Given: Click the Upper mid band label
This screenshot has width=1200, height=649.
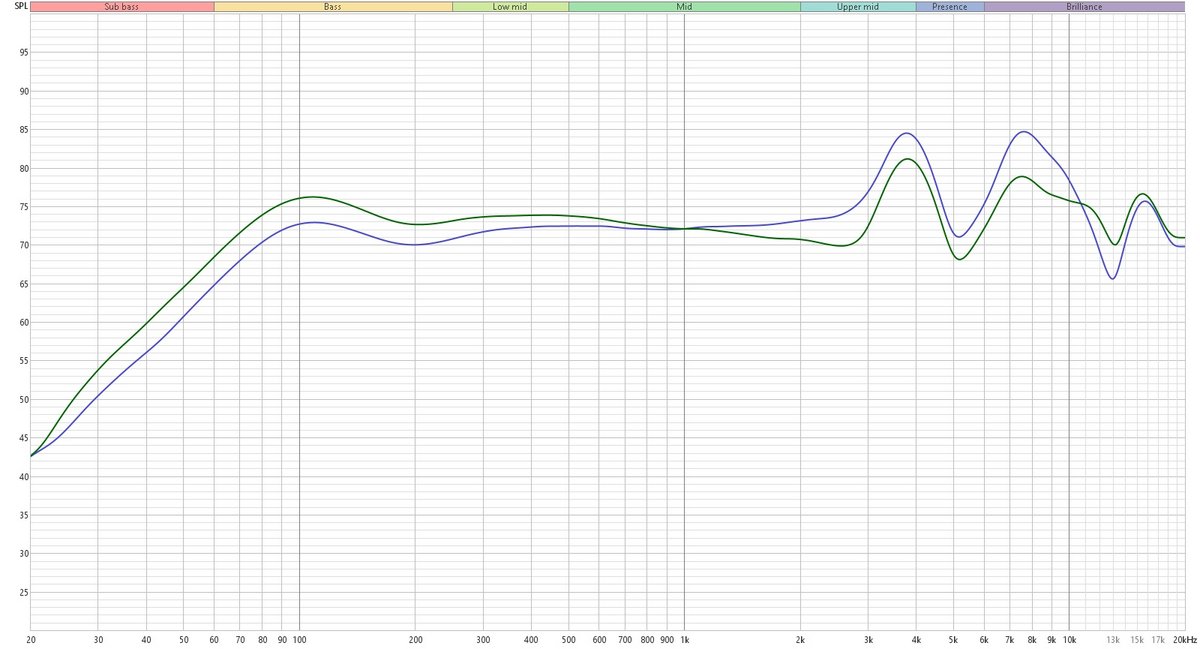Looking at the screenshot, I should (x=857, y=7).
